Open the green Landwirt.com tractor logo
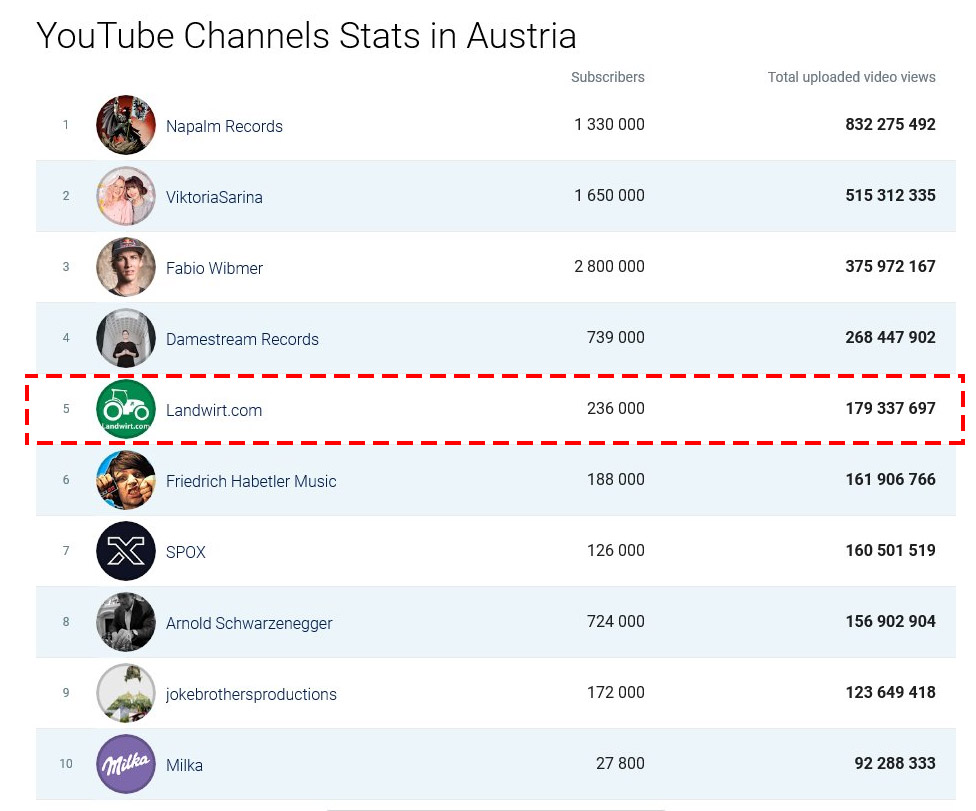This screenshot has width=976, height=811. [126, 409]
